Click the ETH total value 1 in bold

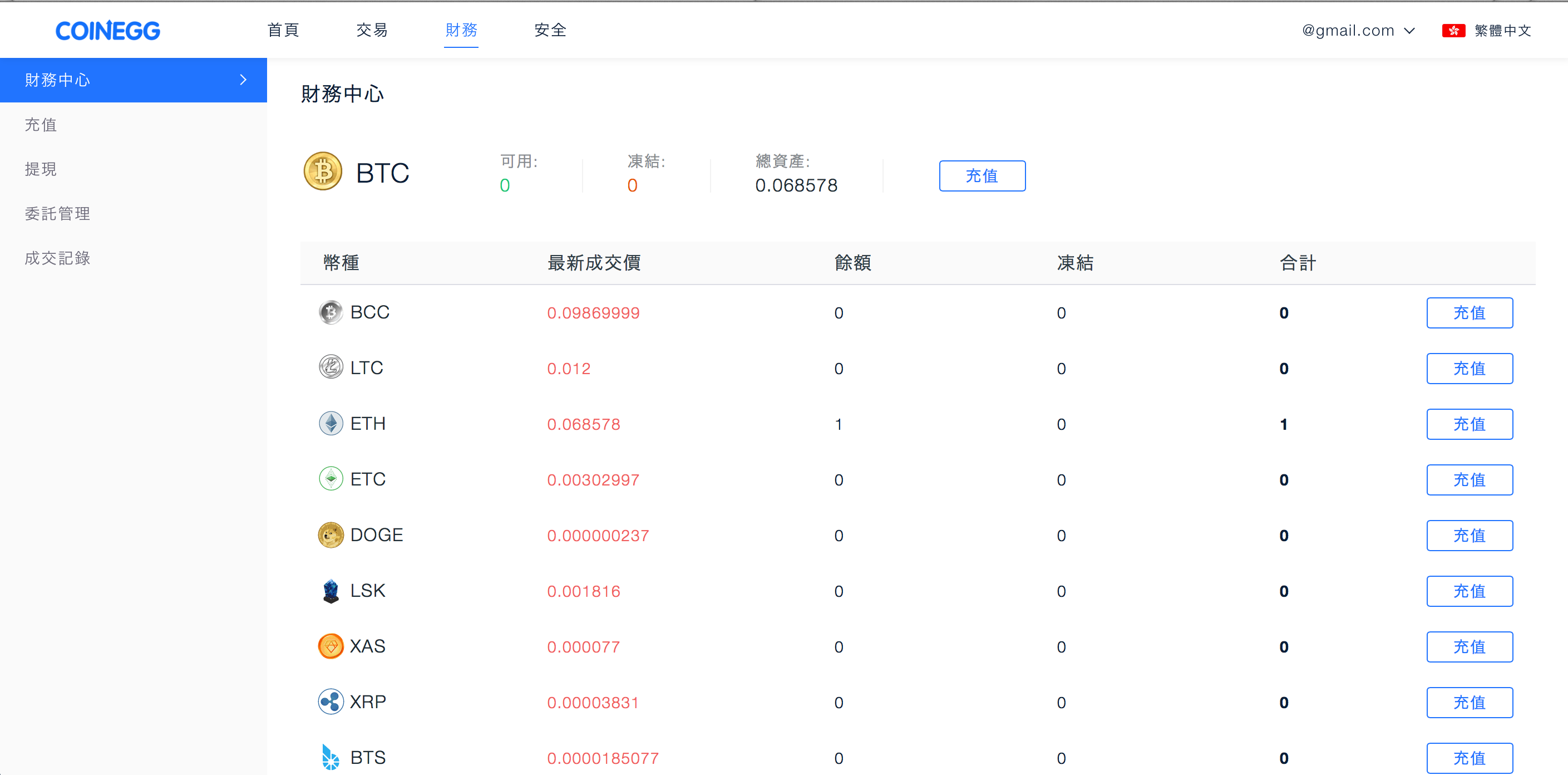[x=1284, y=424]
